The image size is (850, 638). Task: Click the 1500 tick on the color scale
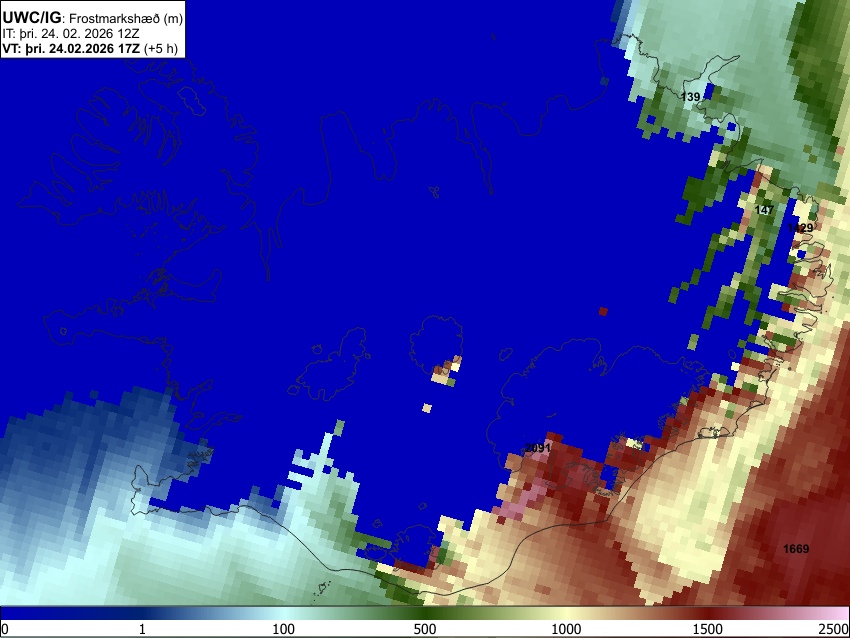pos(708,629)
